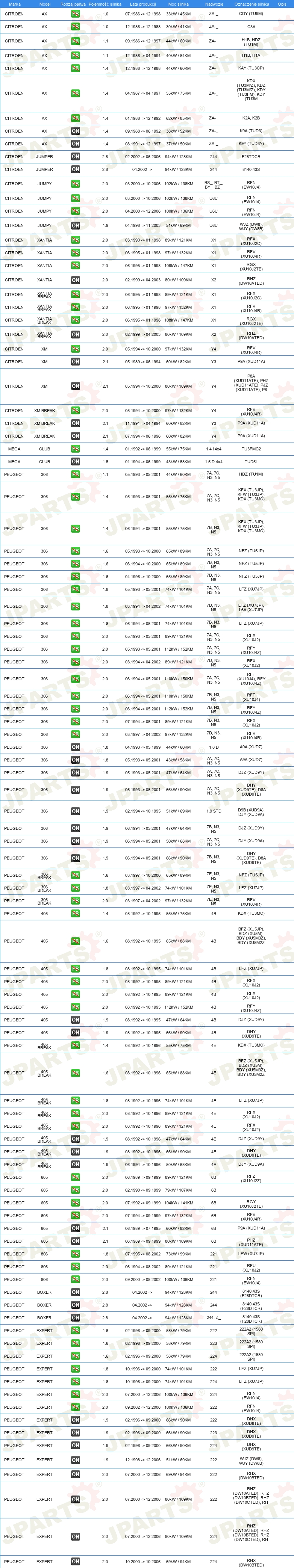Viewport: 294px width, 1568px height.
Task: Click date cell "04.1987 -> 04.1997"
Action: point(143,93)
